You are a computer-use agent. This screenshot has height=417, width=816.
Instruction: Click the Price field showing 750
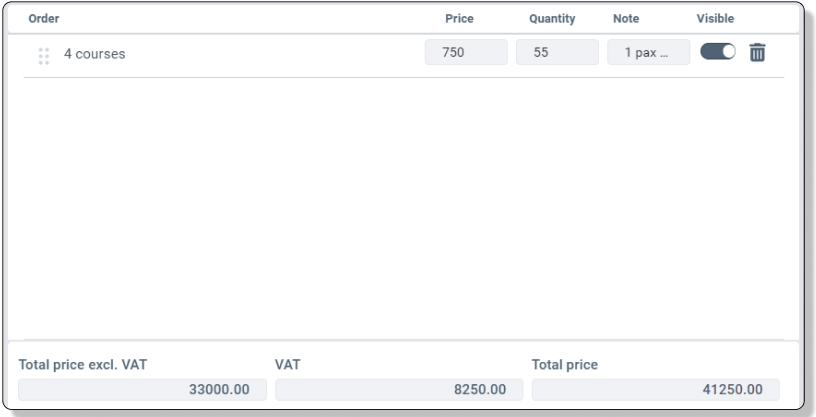(x=466, y=53)
